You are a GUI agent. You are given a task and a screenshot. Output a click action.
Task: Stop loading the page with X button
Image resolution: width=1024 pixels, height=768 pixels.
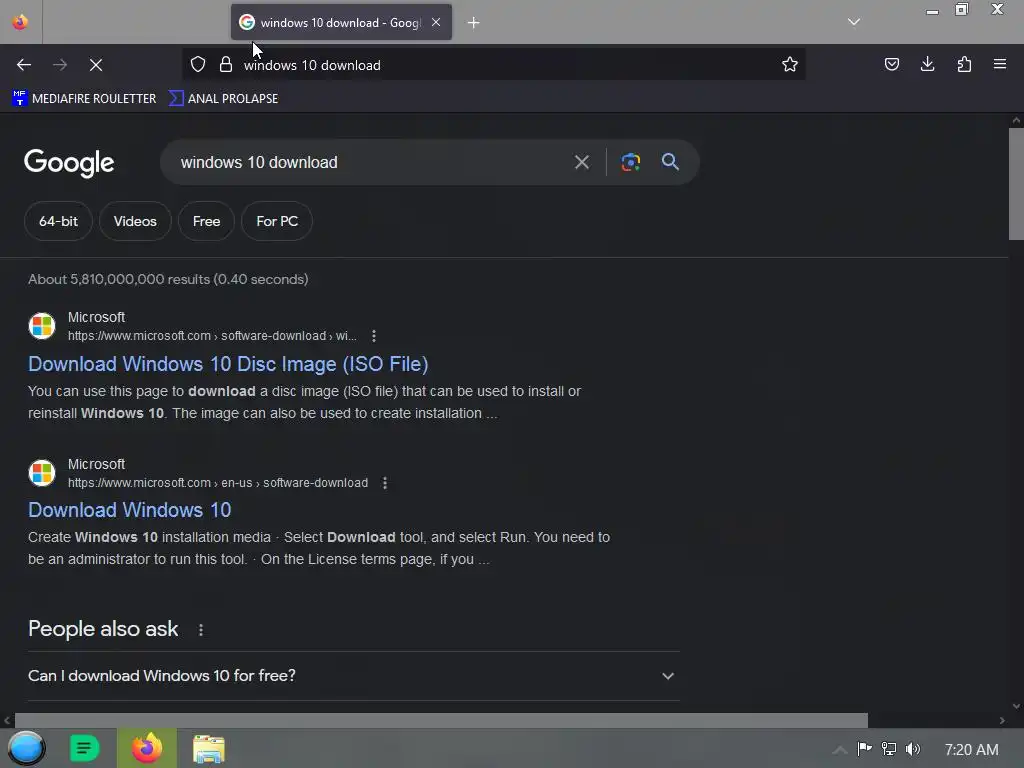[x=96, y=65]
